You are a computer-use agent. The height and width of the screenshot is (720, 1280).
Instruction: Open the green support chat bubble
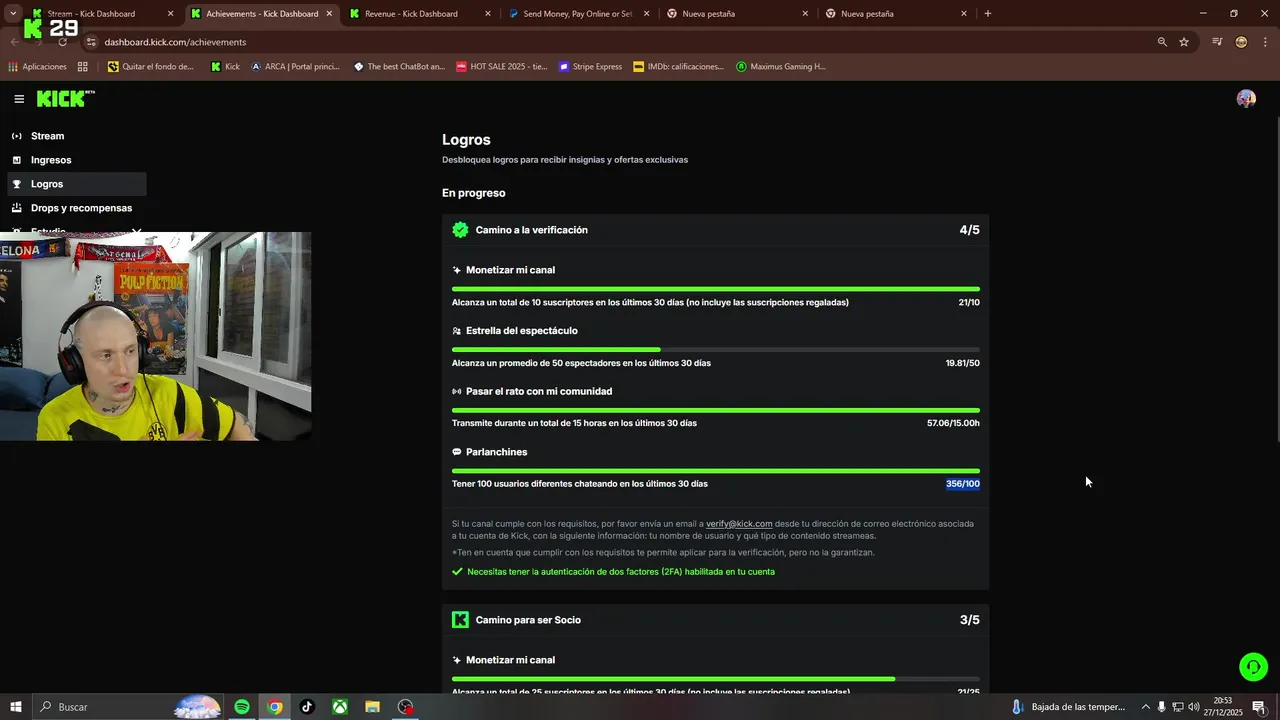[x=1253, y=667]
